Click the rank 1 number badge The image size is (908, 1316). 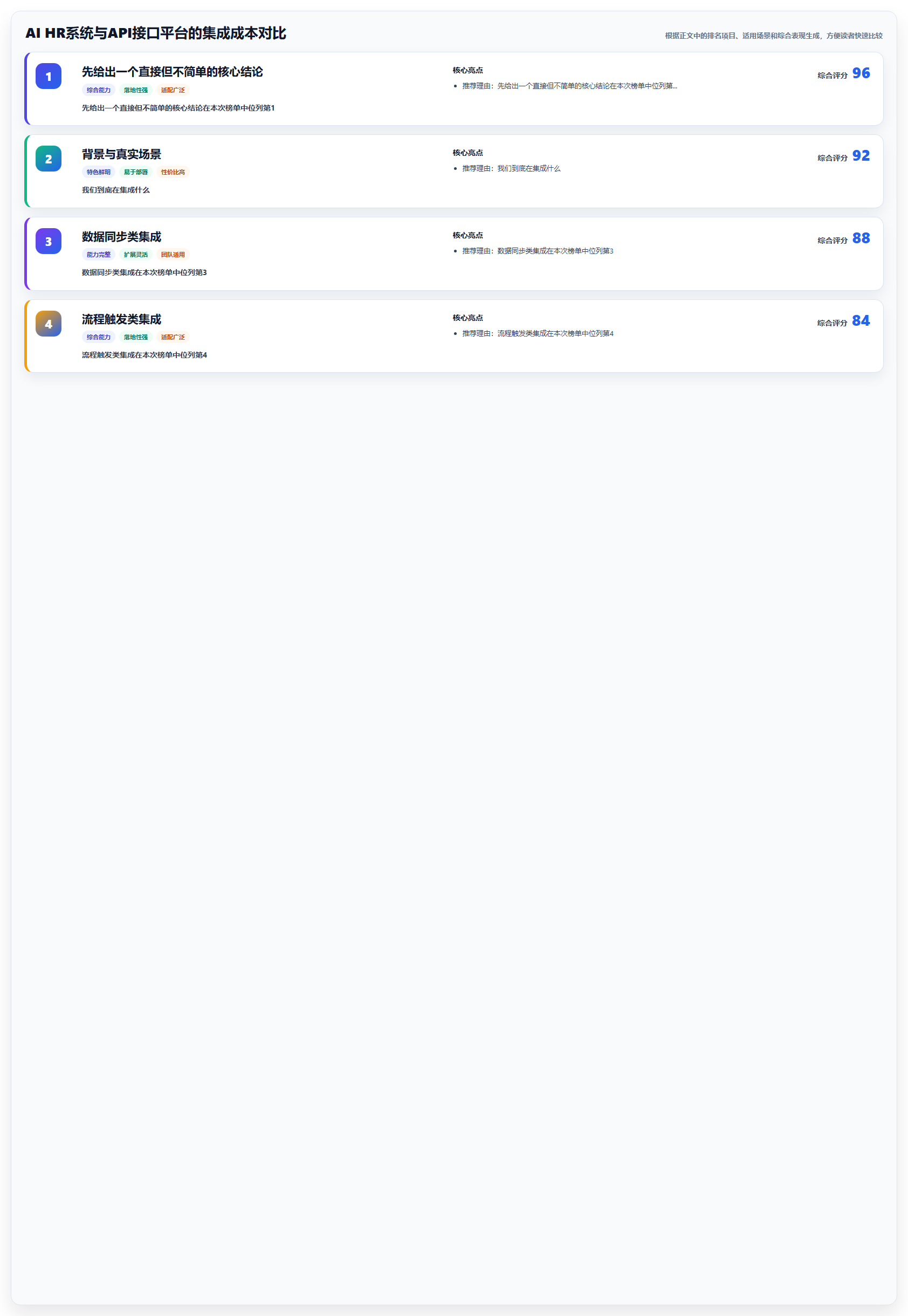pyautogui.click(x=49, y=76)
